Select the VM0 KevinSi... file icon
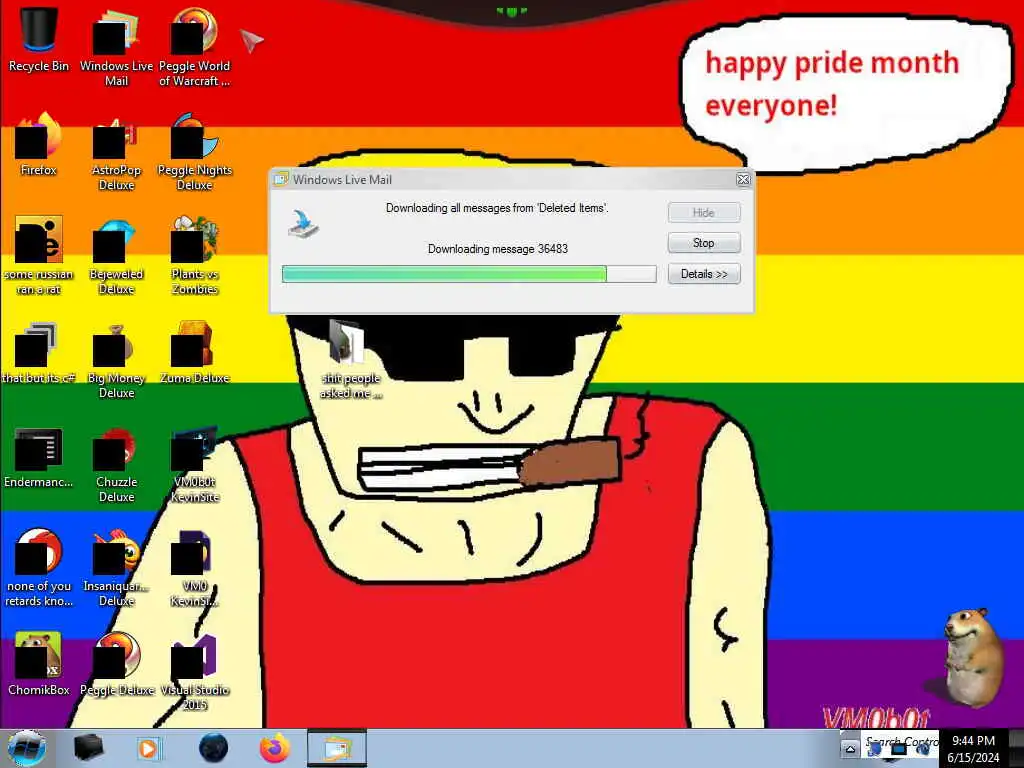Viewport: 1024px width, 768px height. (x=195, y=567)
